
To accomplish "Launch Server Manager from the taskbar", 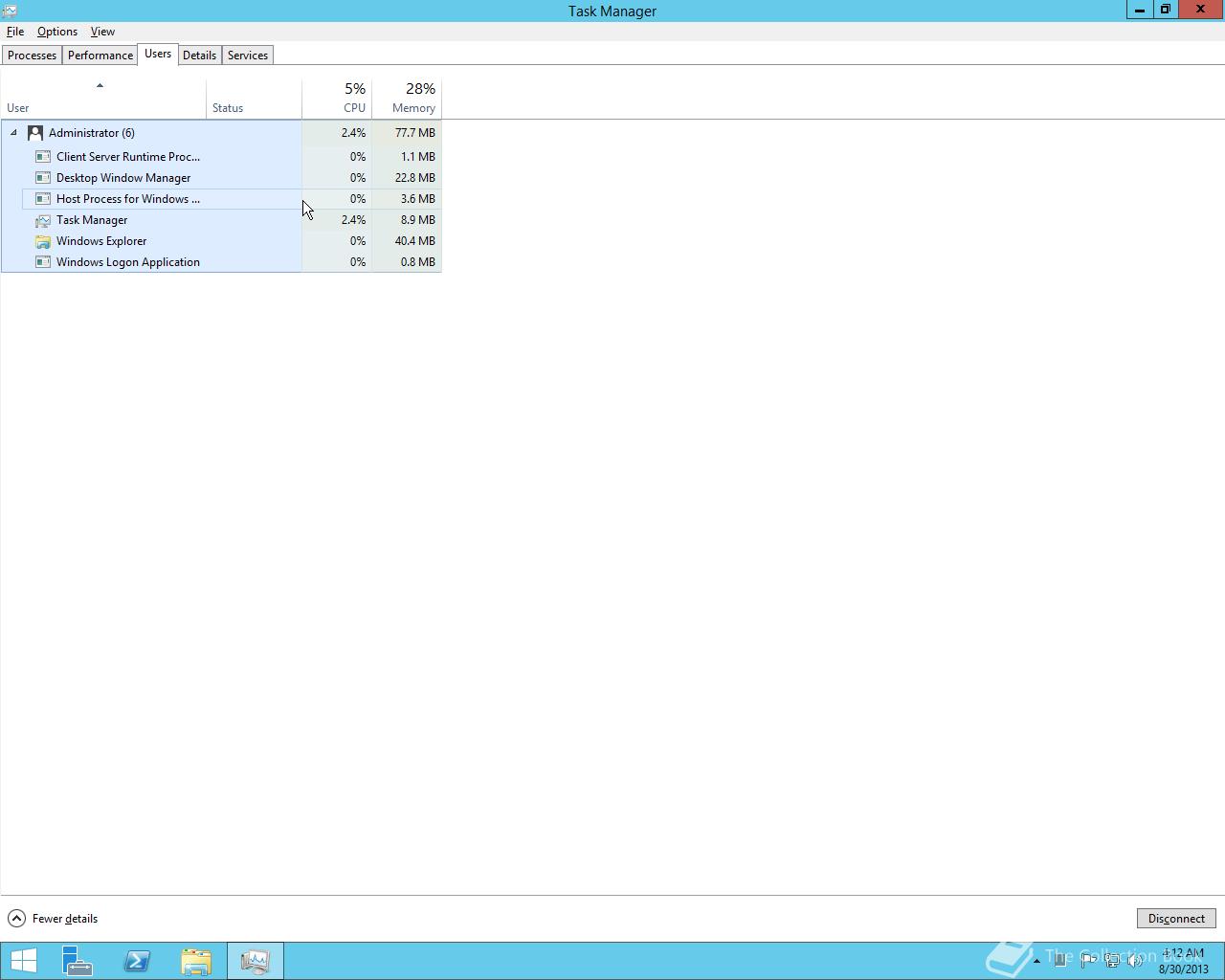I will point(78,961).
